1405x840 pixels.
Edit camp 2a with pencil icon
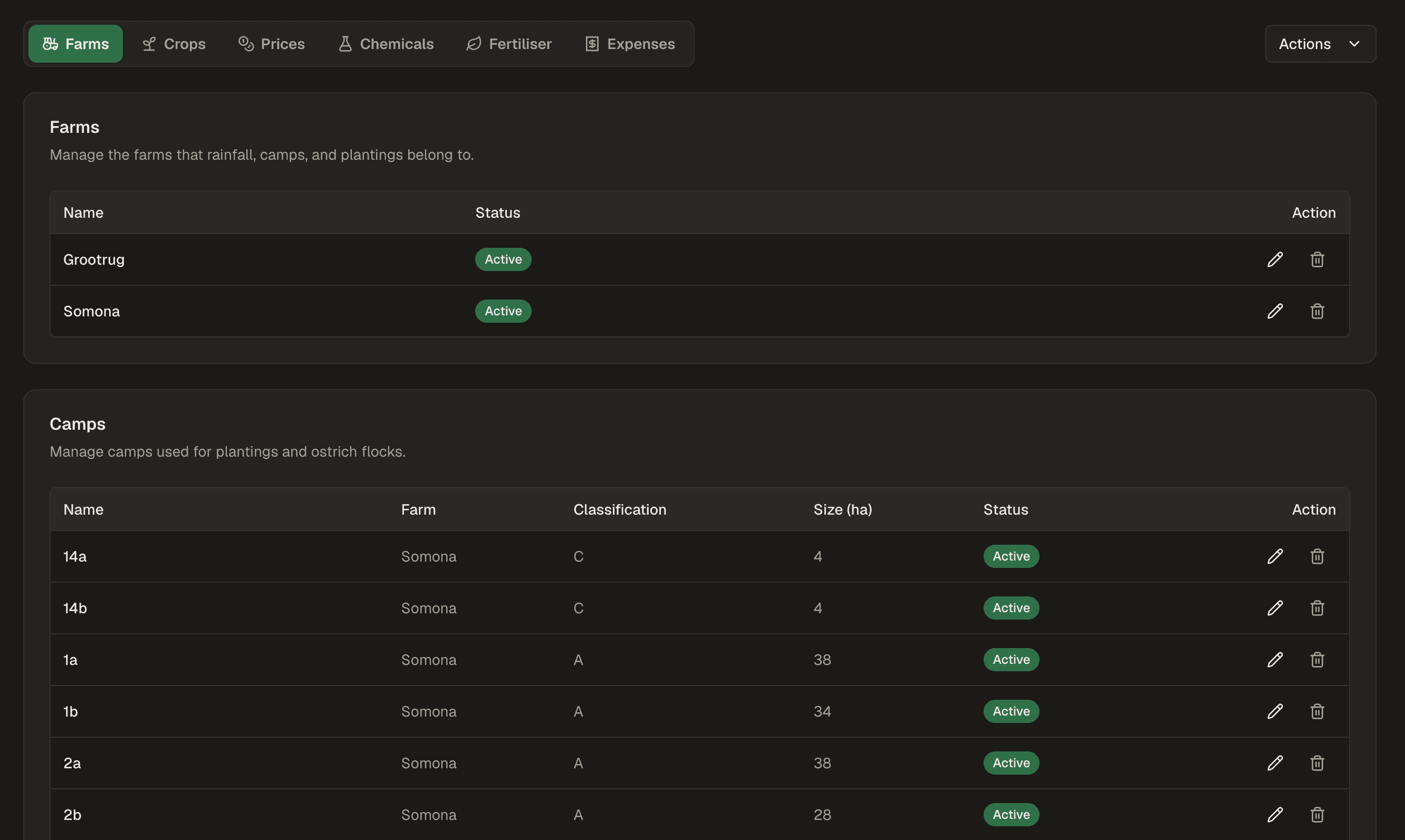[x=1275, y=763]
